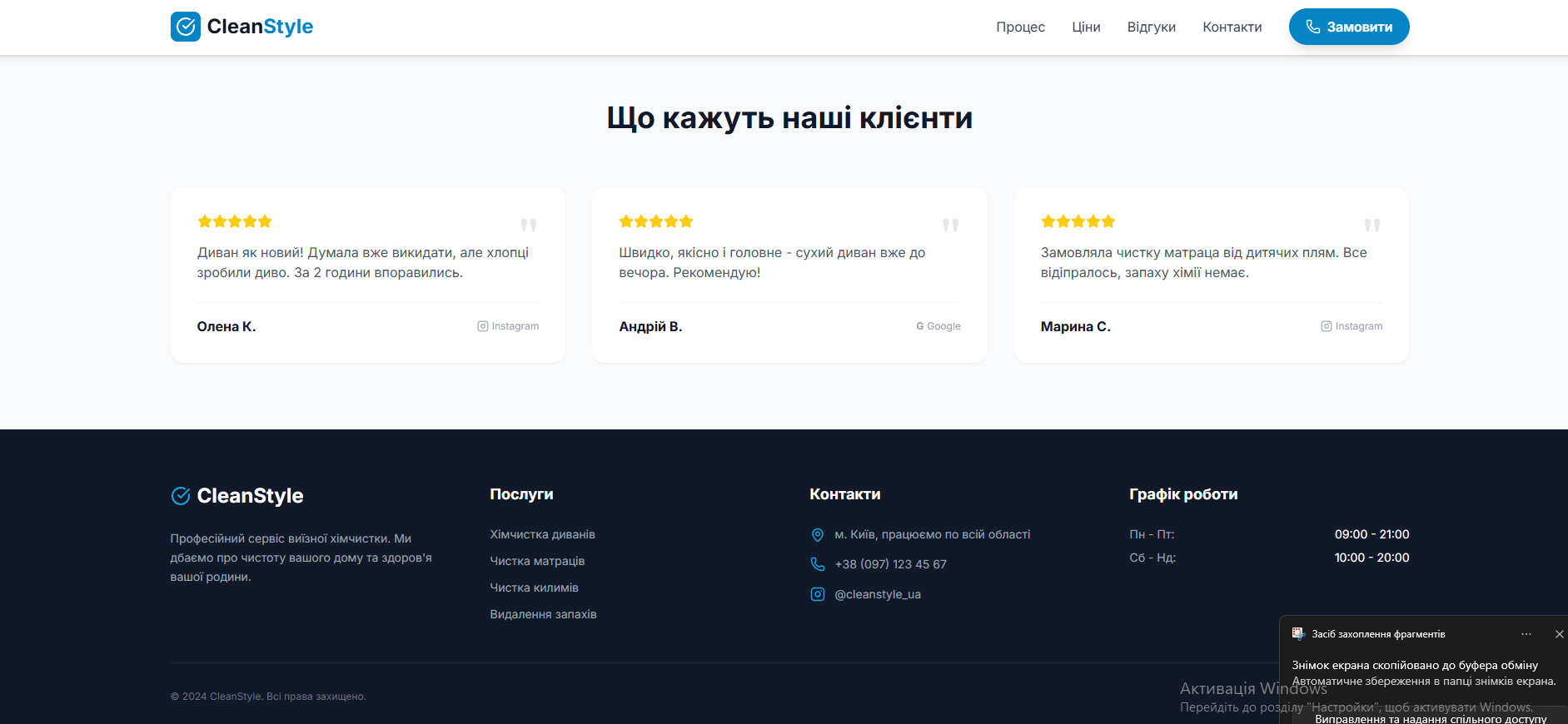Open the notification's three-dots options menu

[1526, 634]
